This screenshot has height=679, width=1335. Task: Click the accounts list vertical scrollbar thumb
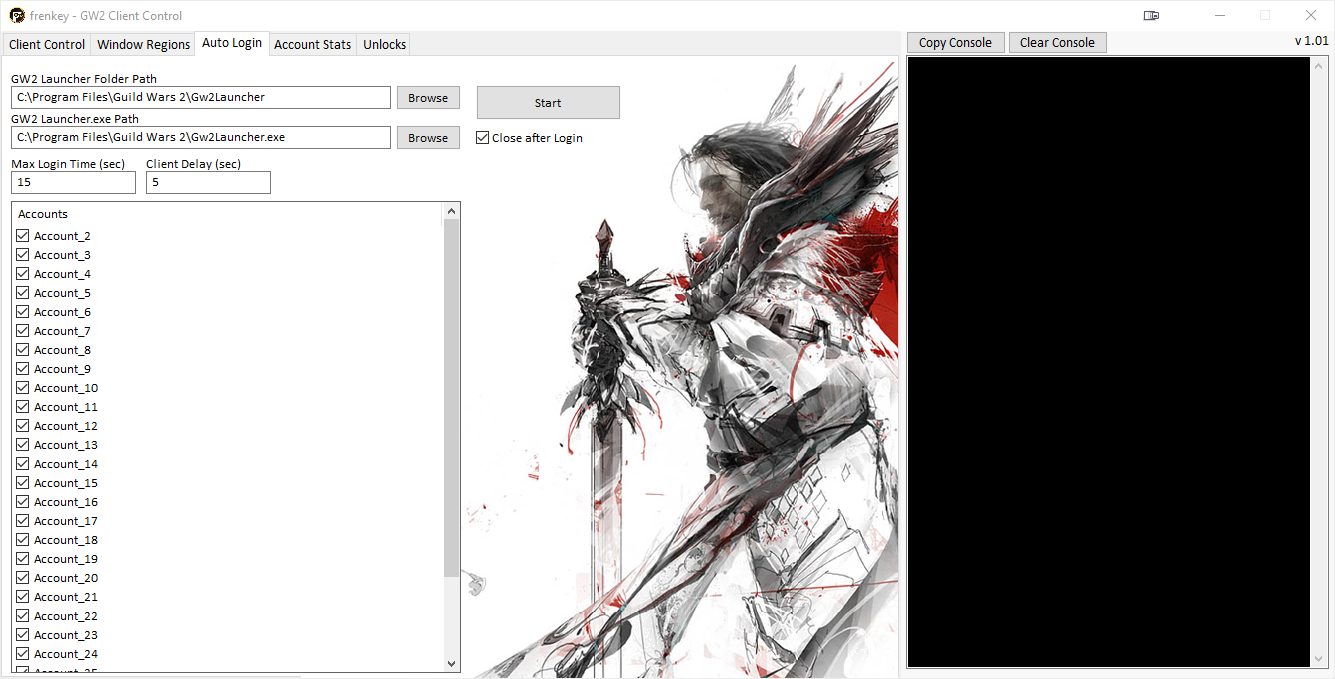451,400
